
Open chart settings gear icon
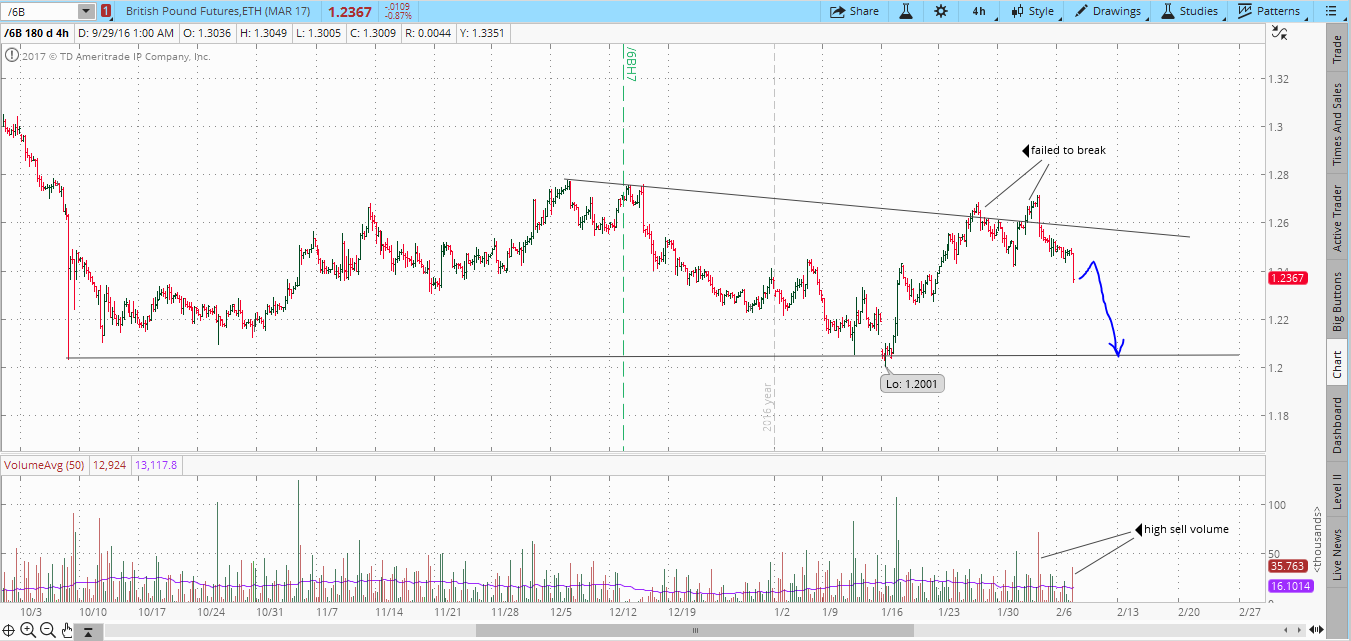(941, 11)
